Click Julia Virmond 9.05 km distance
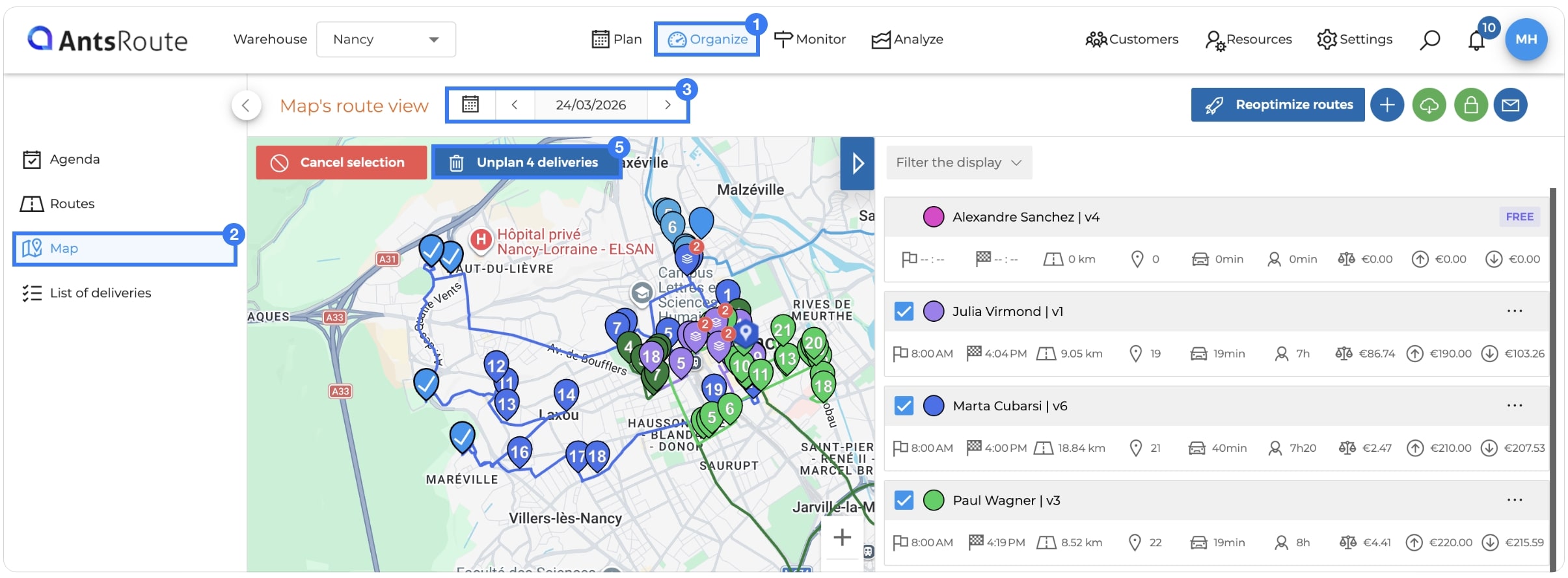Viewport: 1568px width, 578px height. click(x=1070, y=353)
